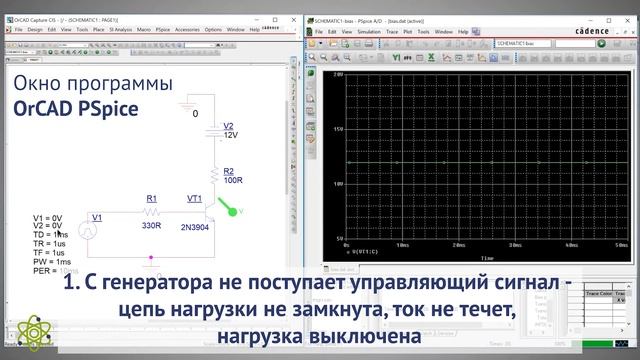Click the Print icon in PSpice toolbar
Image resolution: width=640 pixels, height=360 pixels.
click(x=369, y=44)
